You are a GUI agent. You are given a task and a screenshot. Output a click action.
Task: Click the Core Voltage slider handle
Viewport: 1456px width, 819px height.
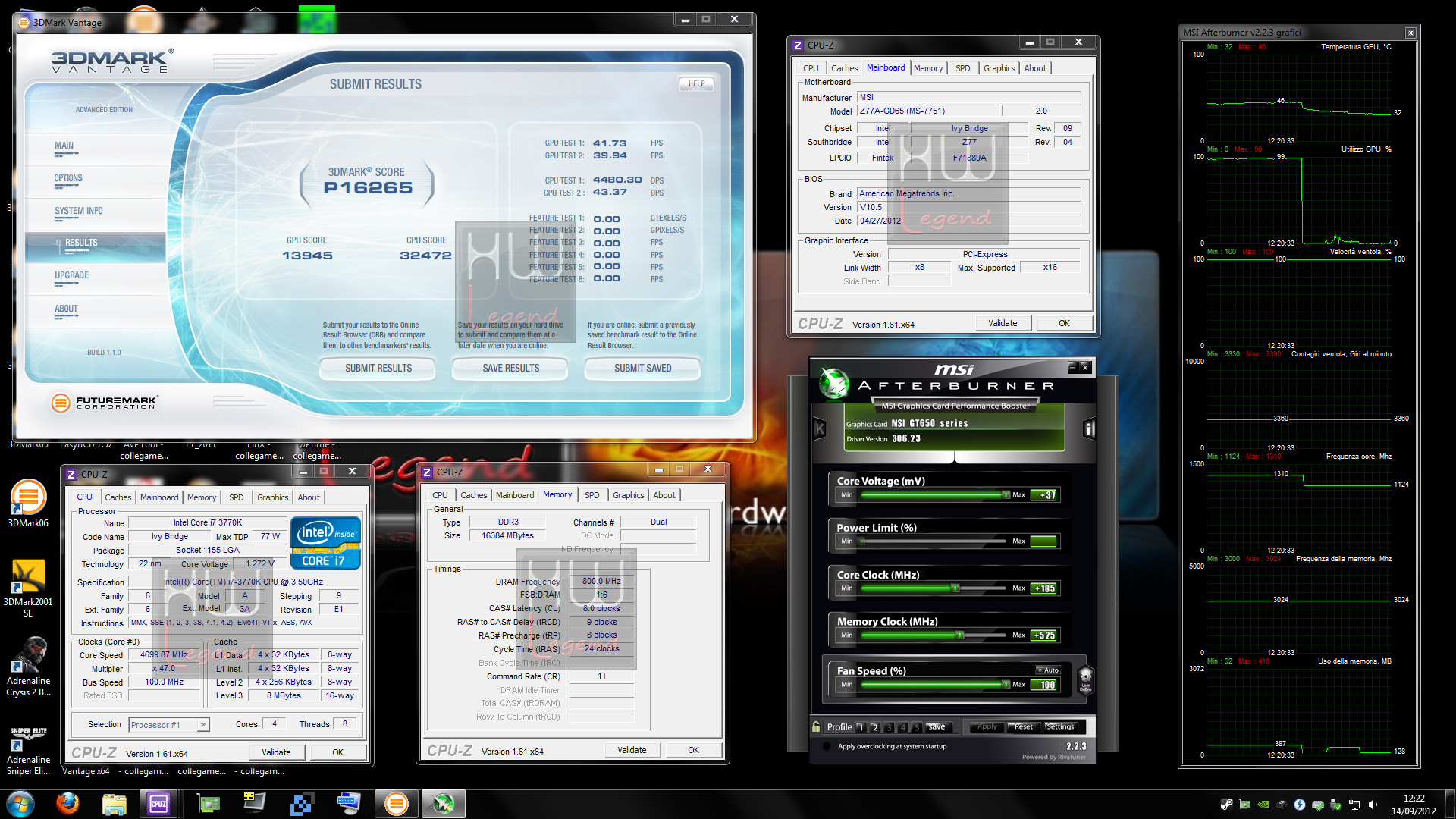1006,494
